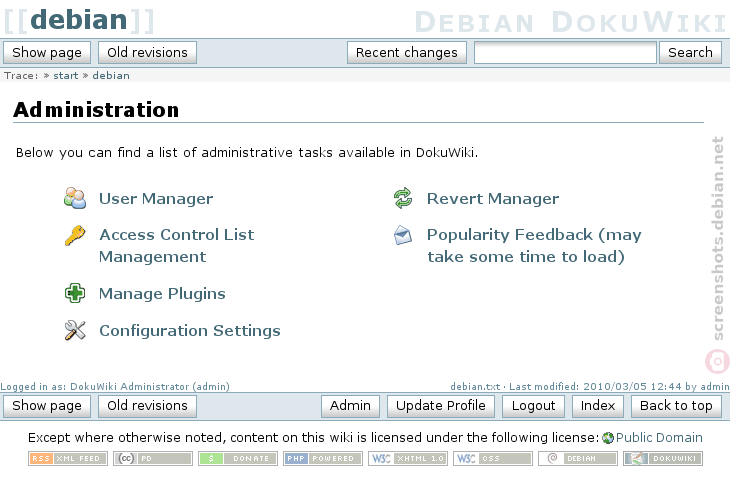The height and width of the screenshot is (499, 730).
Task: Click the green plus Manage Plugins icon
Action: pos(75,293)
